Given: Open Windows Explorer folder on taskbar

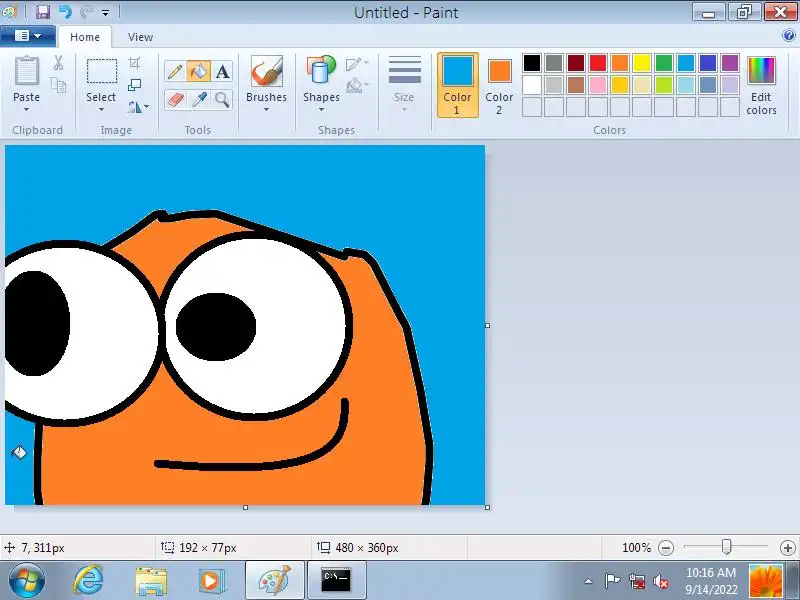Looking at the screenshot, I should [x=151, y=581].
